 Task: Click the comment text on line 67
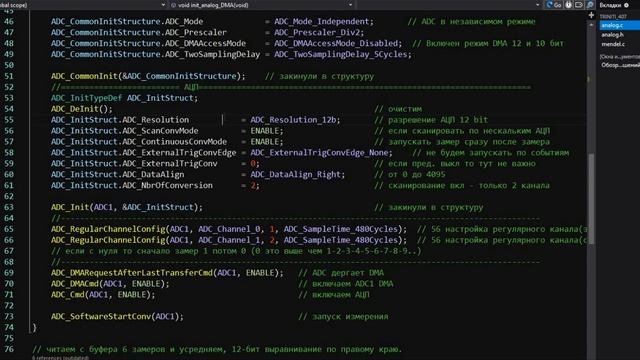click(x=236, y=251)
